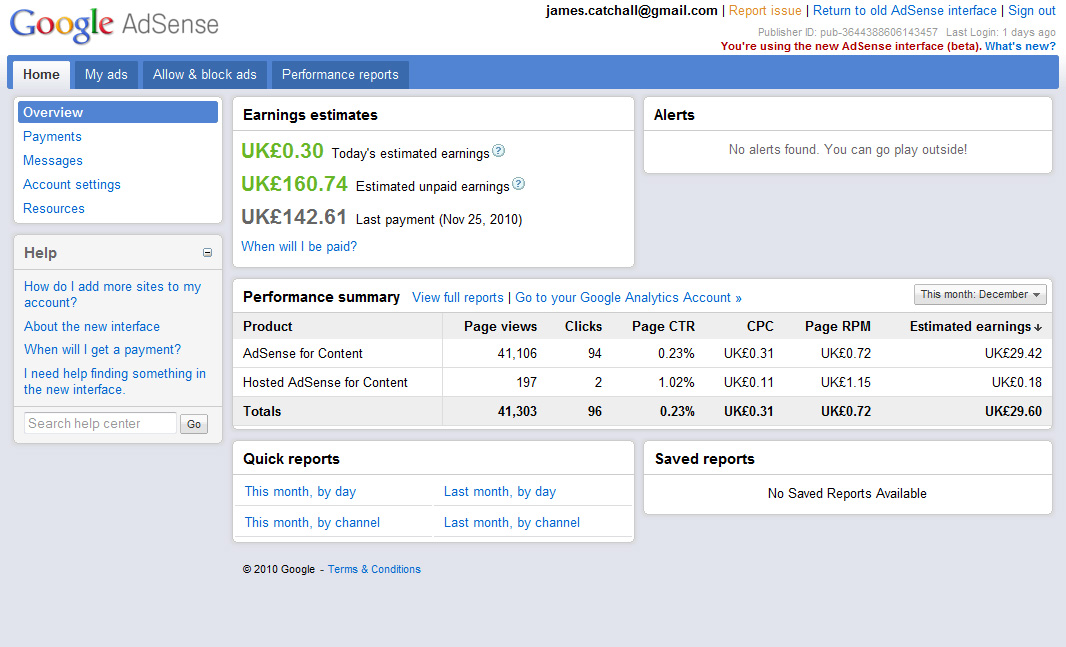Switch to the My ads tab
1066x647 pixels.
pyautogui.click(x=106, y=74)
